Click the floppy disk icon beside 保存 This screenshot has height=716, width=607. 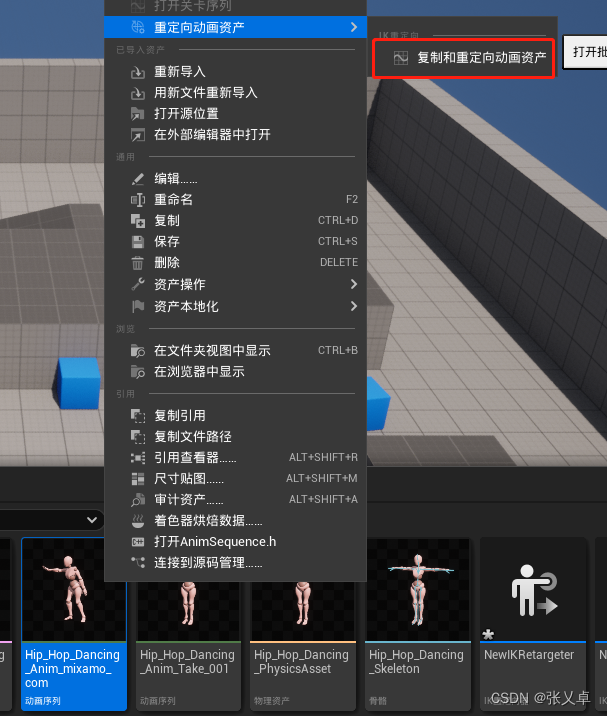tap(138, 242)
